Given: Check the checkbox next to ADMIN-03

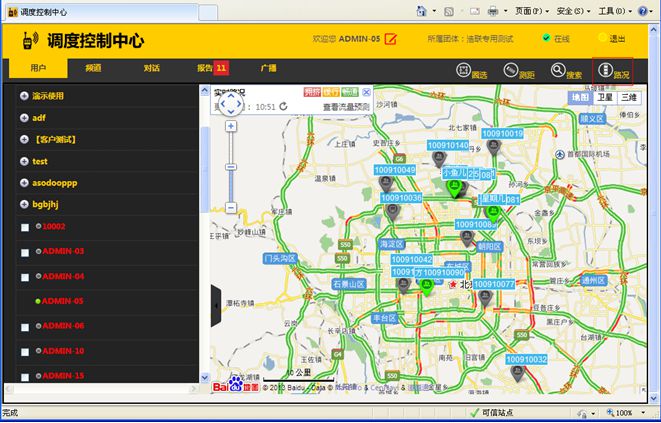Looking at the screenshot, I should (x=25, y=252).
